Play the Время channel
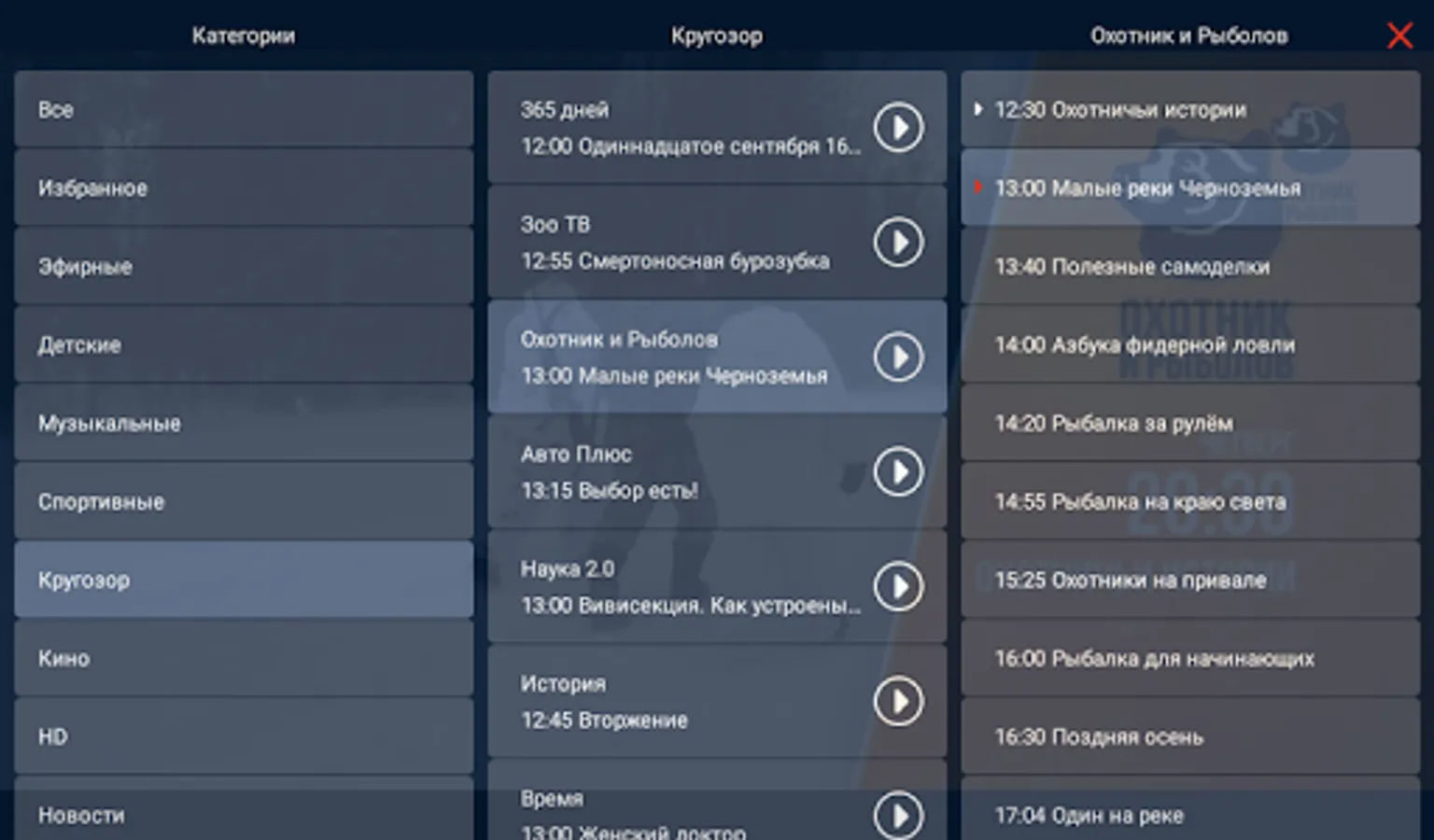This screenshot has height=840, width=1434. tap(898, 815)
